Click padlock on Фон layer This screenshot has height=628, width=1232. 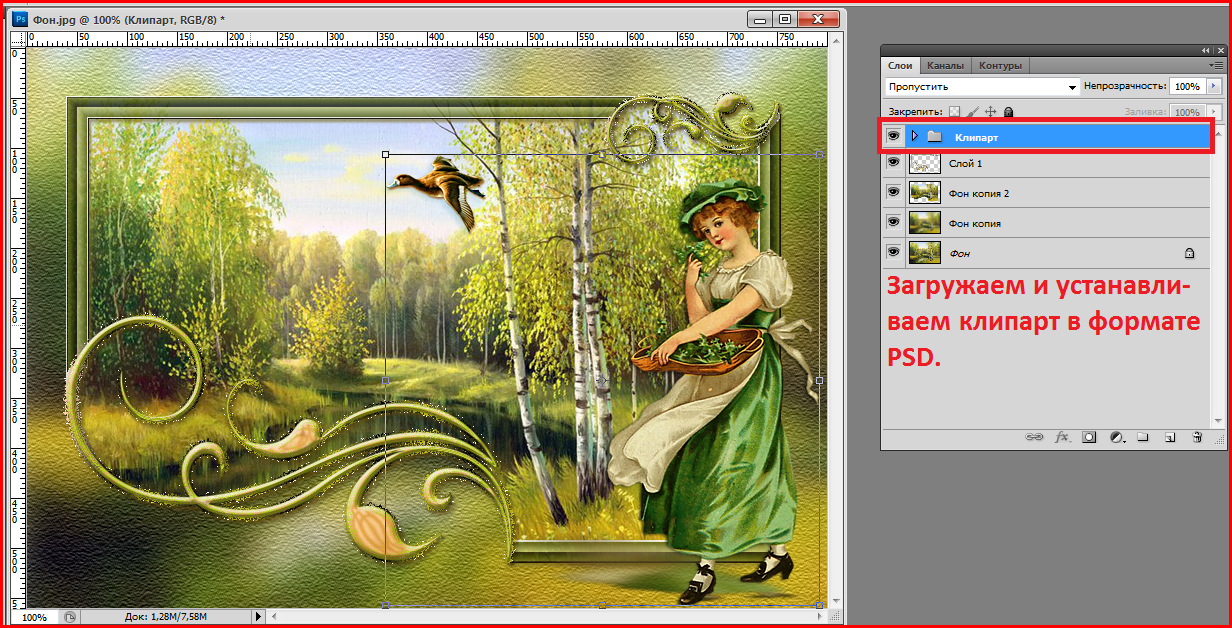1189,253
